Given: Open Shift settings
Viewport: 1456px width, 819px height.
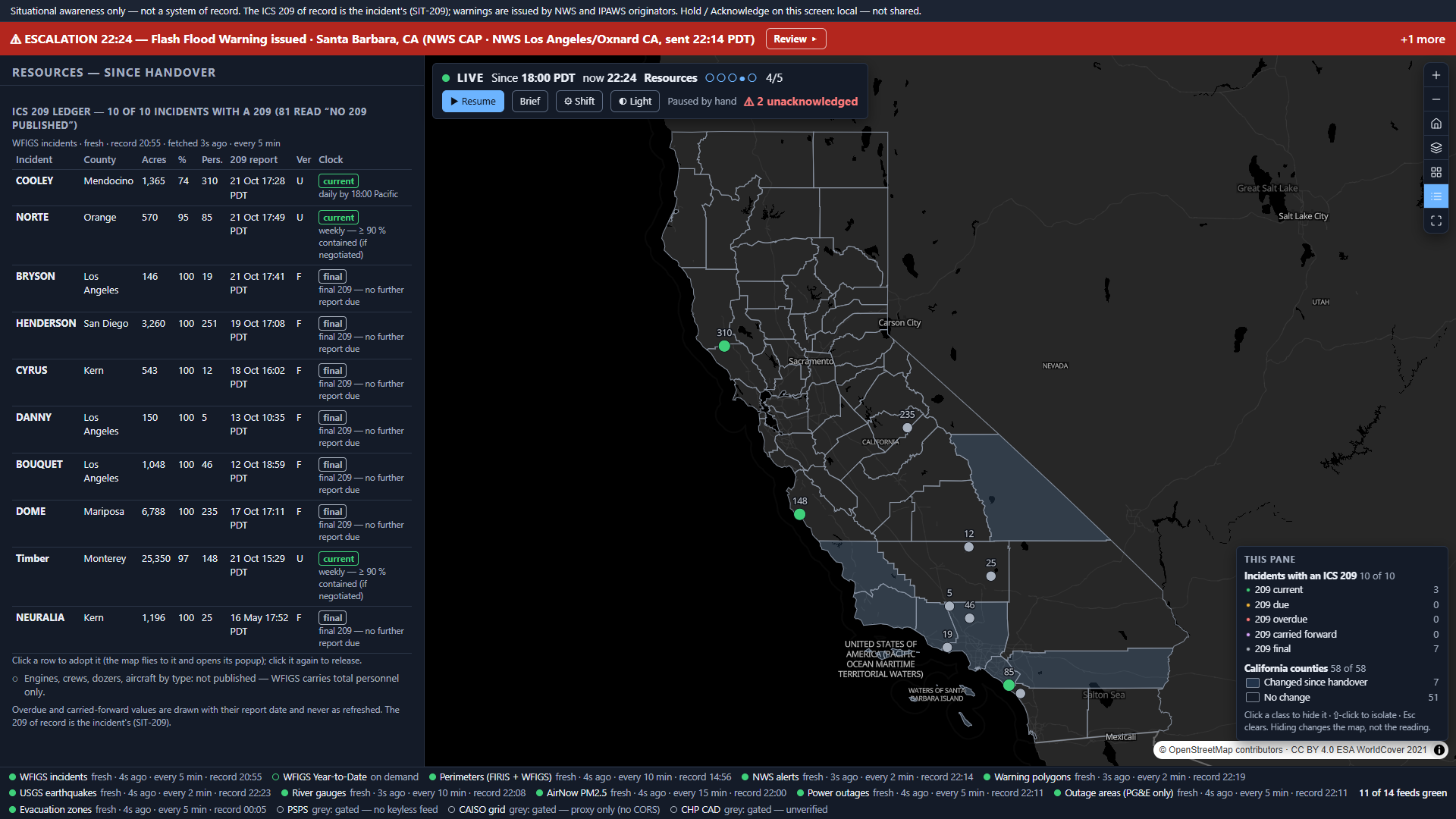Looking at the screenshot, I should 579,101.
